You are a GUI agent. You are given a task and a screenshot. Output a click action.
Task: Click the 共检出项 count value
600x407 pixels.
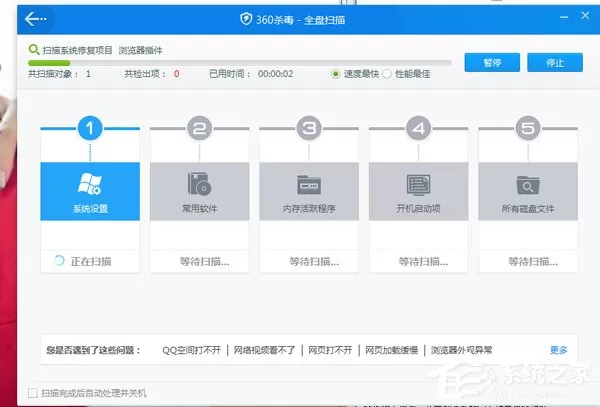click(176, 74)
